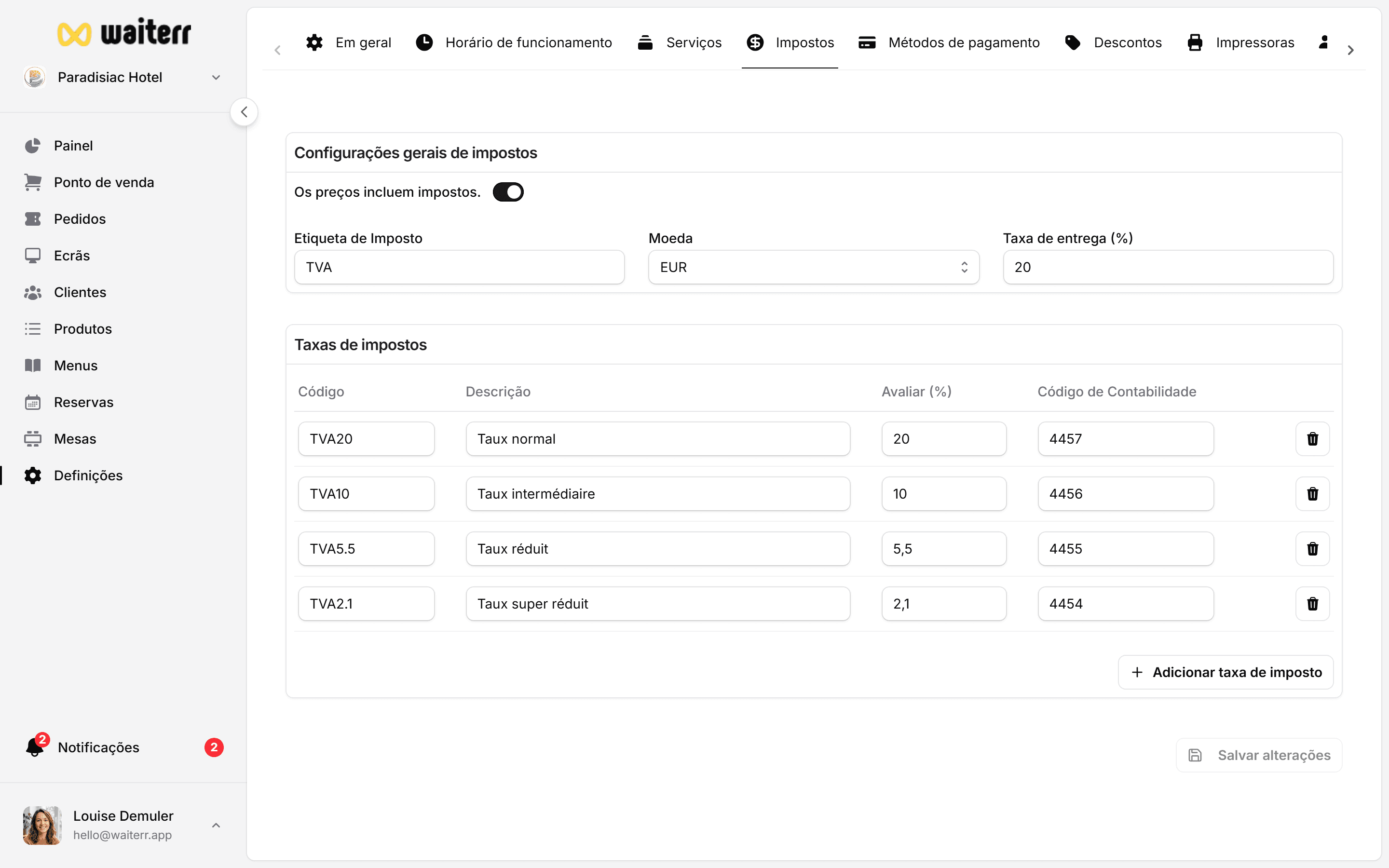Delete the TVA10 tax row
The image size is (1389, 868).
click(1312, 494)
